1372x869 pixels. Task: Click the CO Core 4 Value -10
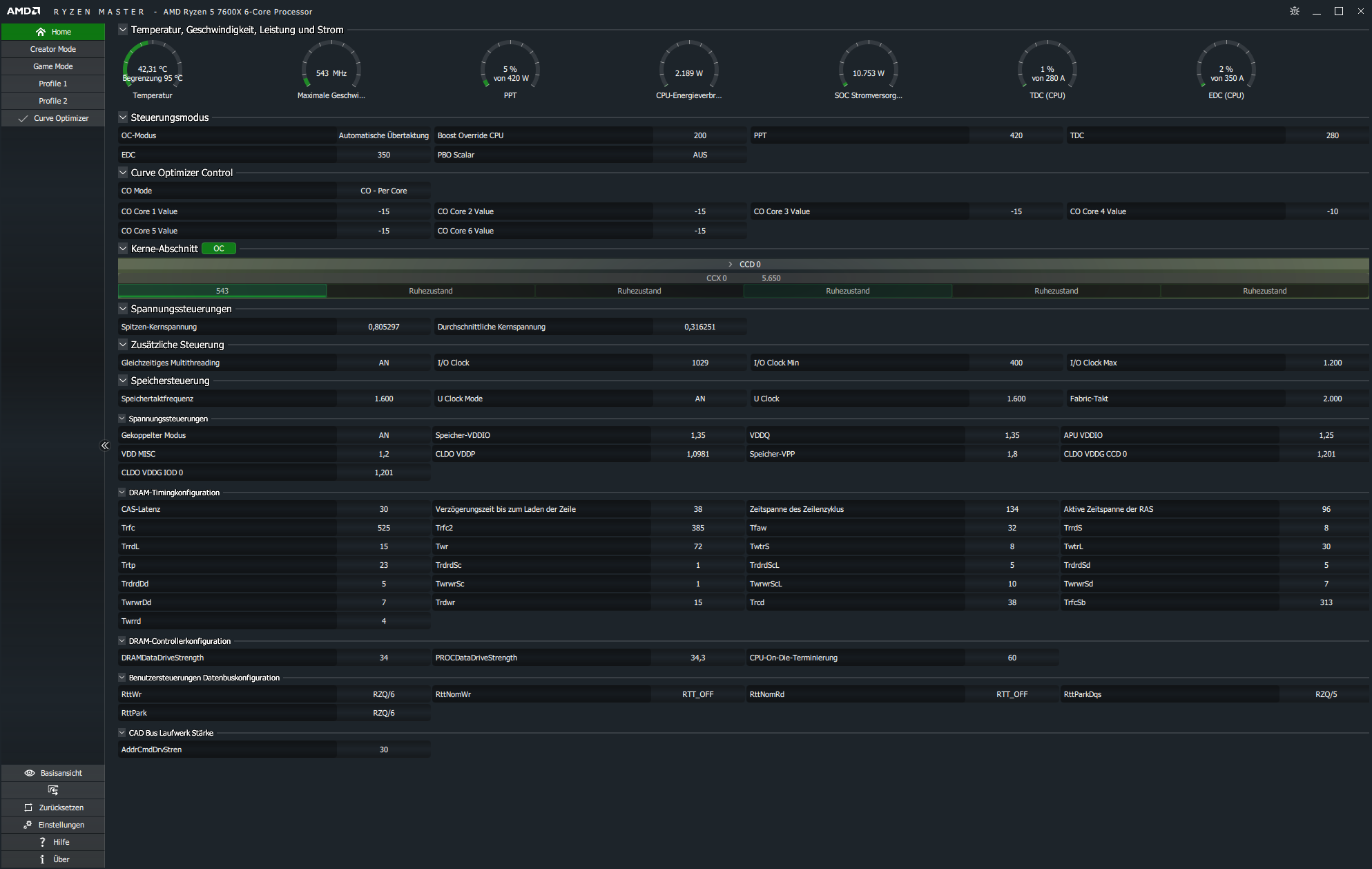point(1332,211)
